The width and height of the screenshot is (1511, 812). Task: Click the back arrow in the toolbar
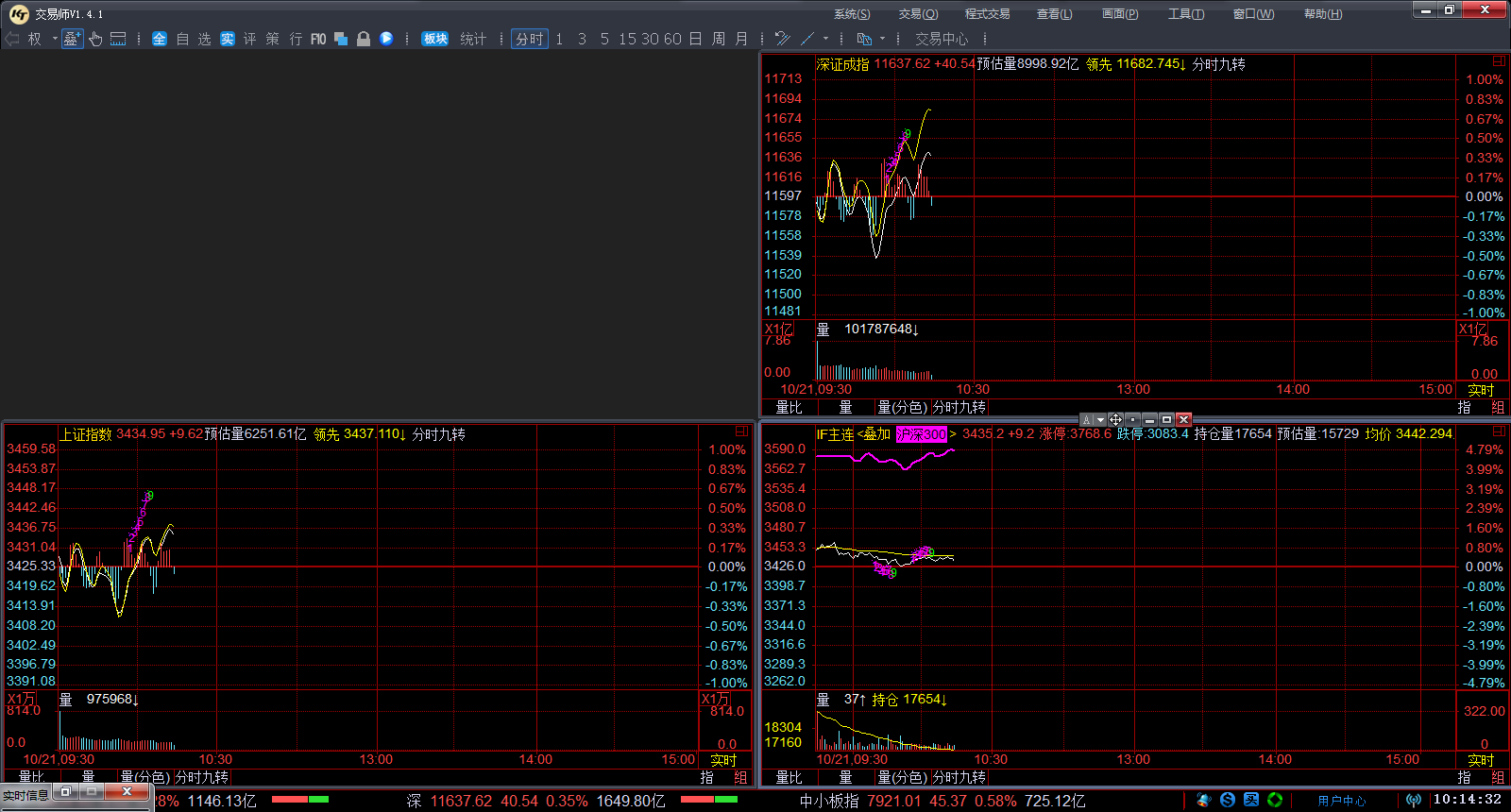click(12, 39)
